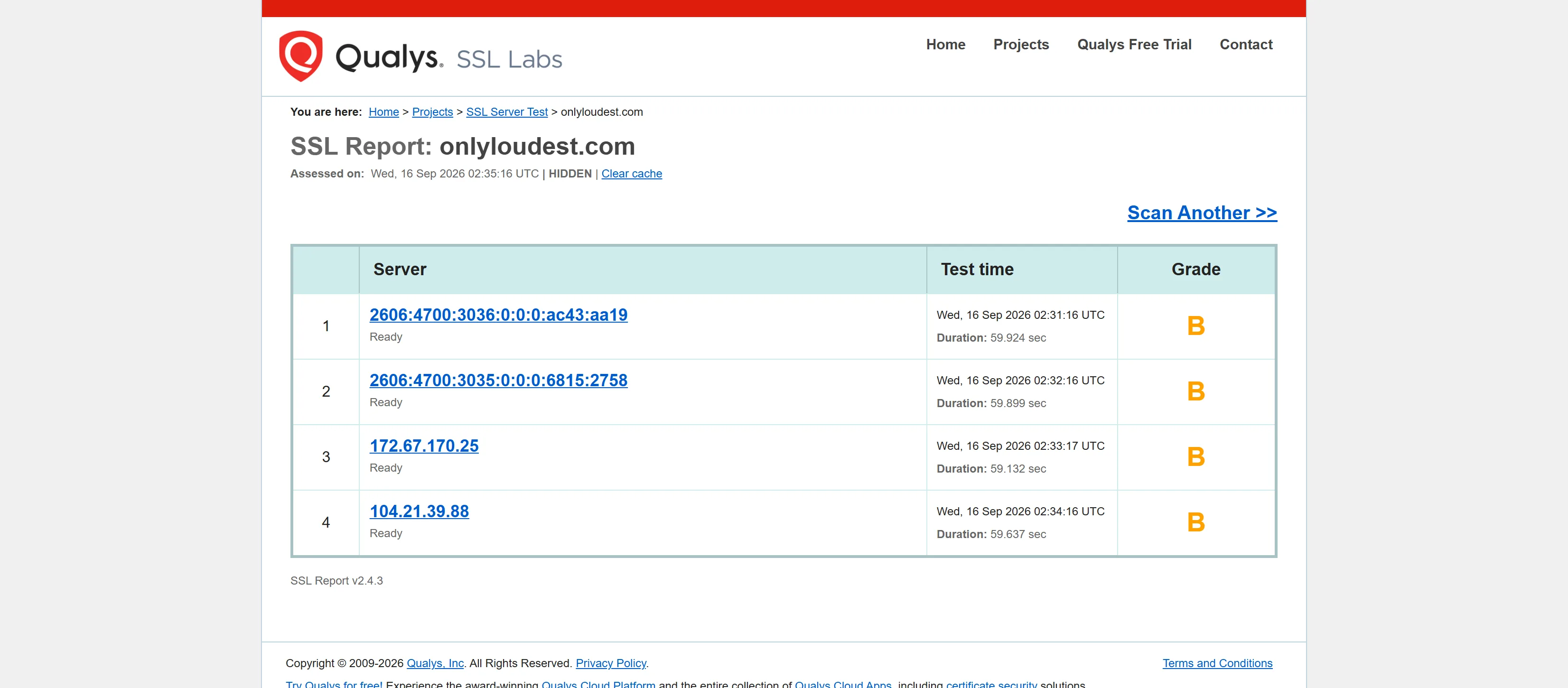This screenshot has width=1568, height=688.
Task: Open server 104.21.39.88 report
Action: coord(419,511)
